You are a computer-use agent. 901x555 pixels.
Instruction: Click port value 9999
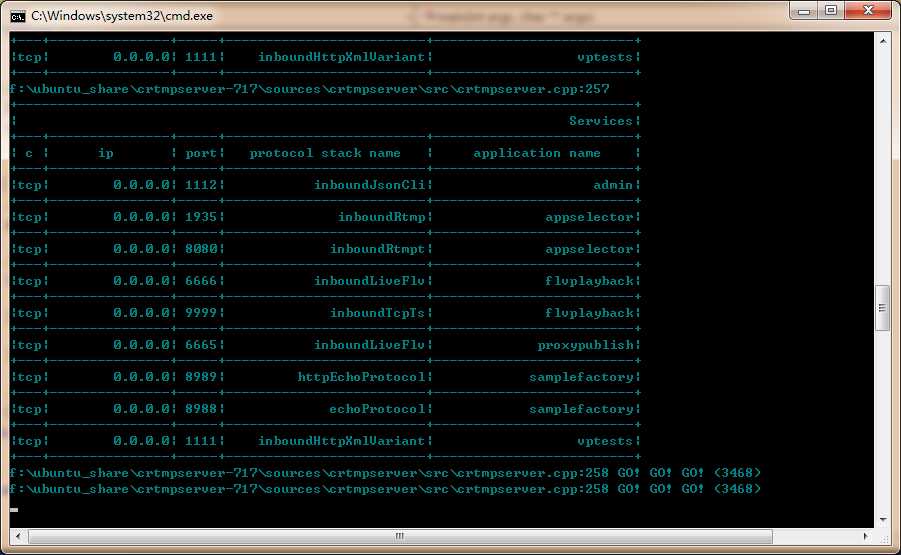[201, 313]
